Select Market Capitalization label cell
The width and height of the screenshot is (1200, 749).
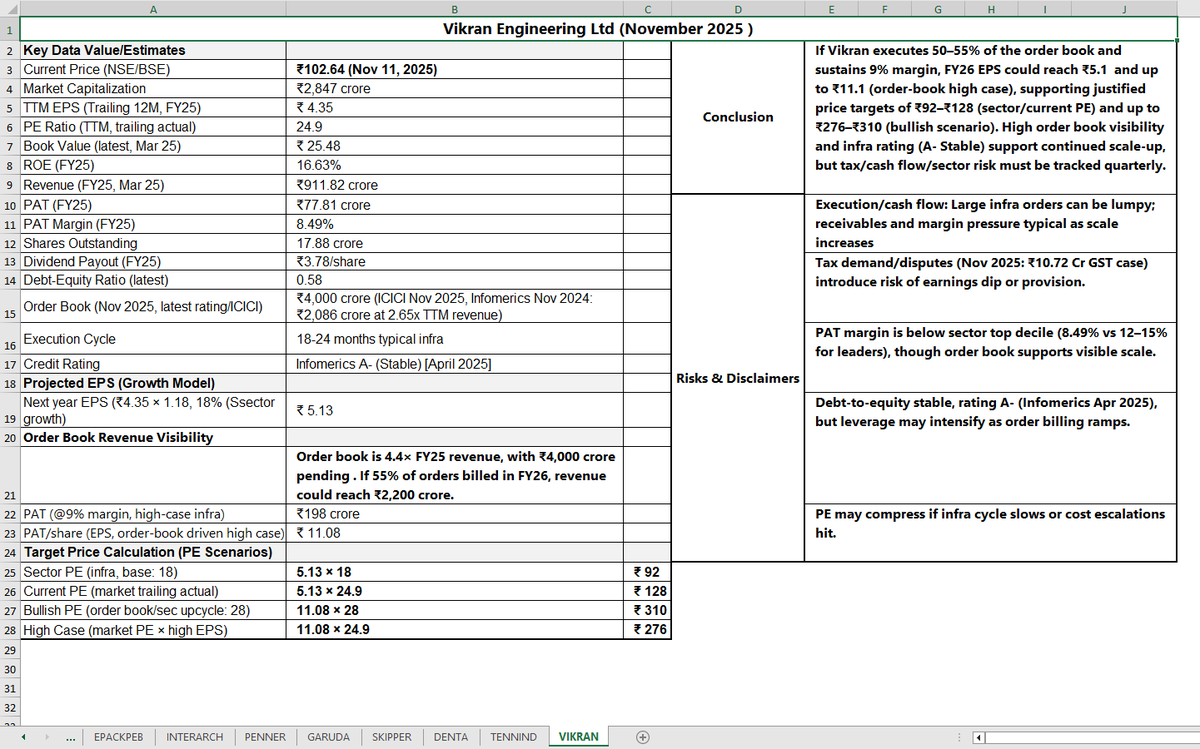pyautogui.click(x=153, y=88)
